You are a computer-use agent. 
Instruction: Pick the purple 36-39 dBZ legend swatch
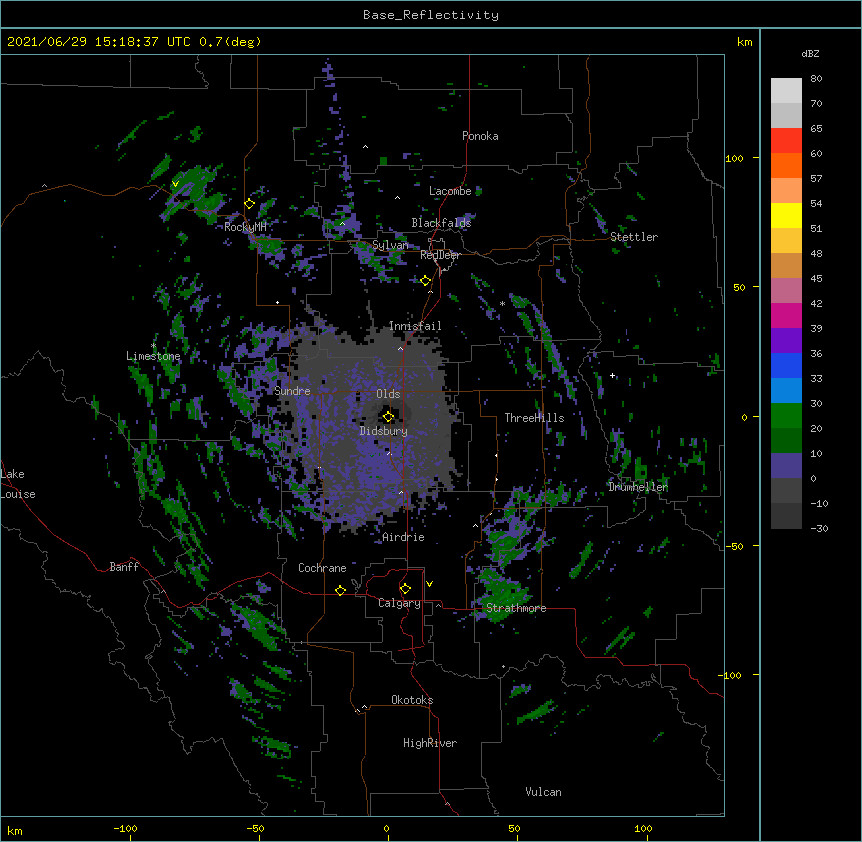click(x=786, y=341)
